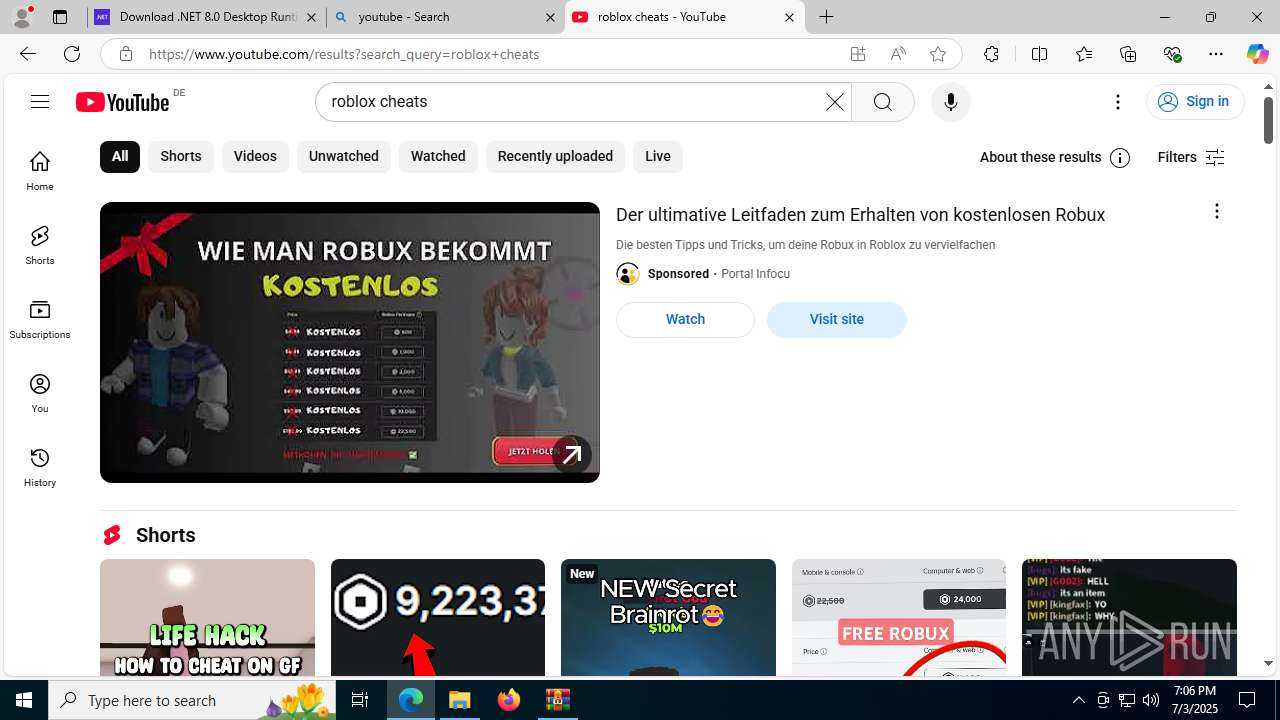Click the Visit site button
Screen dimensions: 1280x720
coord(836,320)
